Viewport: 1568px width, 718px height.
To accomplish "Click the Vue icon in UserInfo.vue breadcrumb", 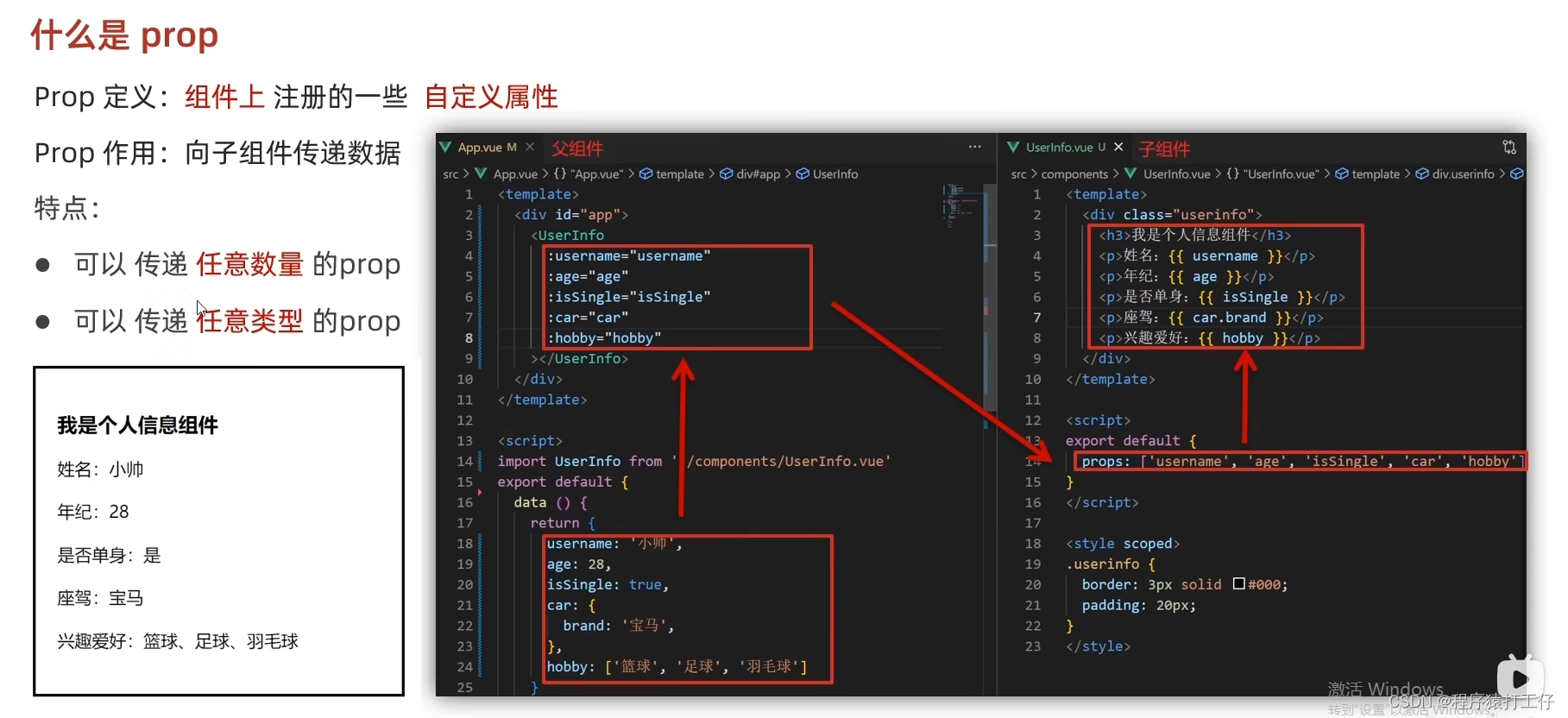I will tap(1130, 174).
